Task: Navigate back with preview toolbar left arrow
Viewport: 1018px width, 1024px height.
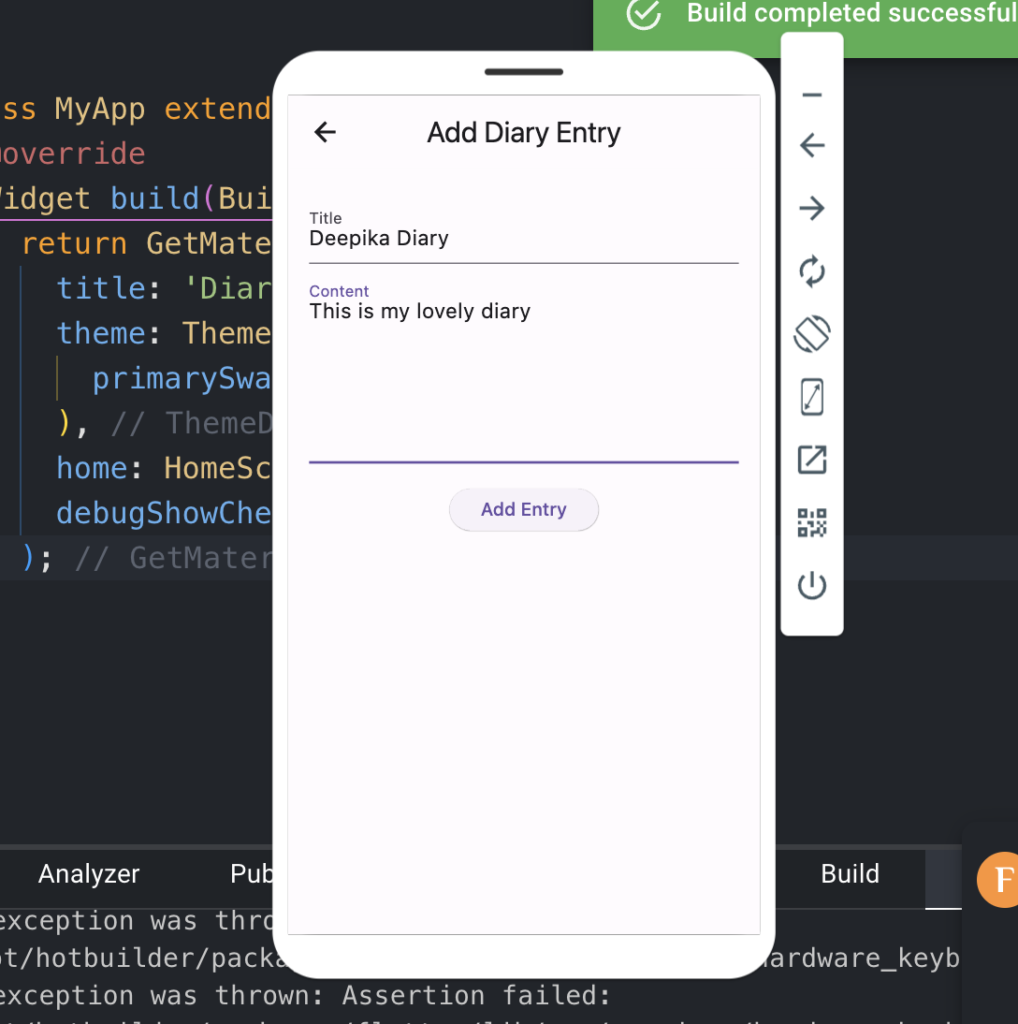Action: coord(812,145)
